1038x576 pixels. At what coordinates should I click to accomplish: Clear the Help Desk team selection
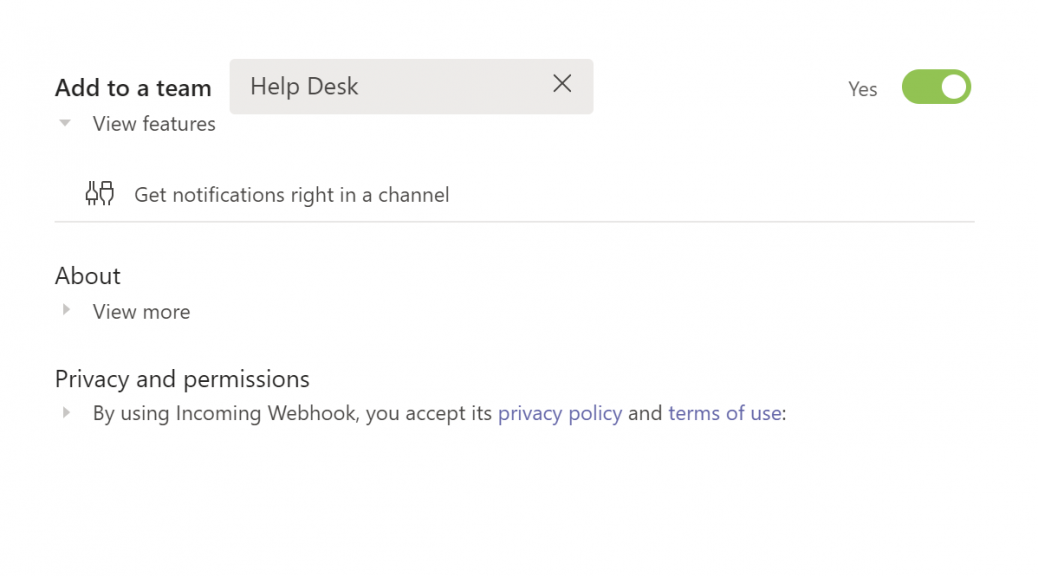tap(562, 84)
